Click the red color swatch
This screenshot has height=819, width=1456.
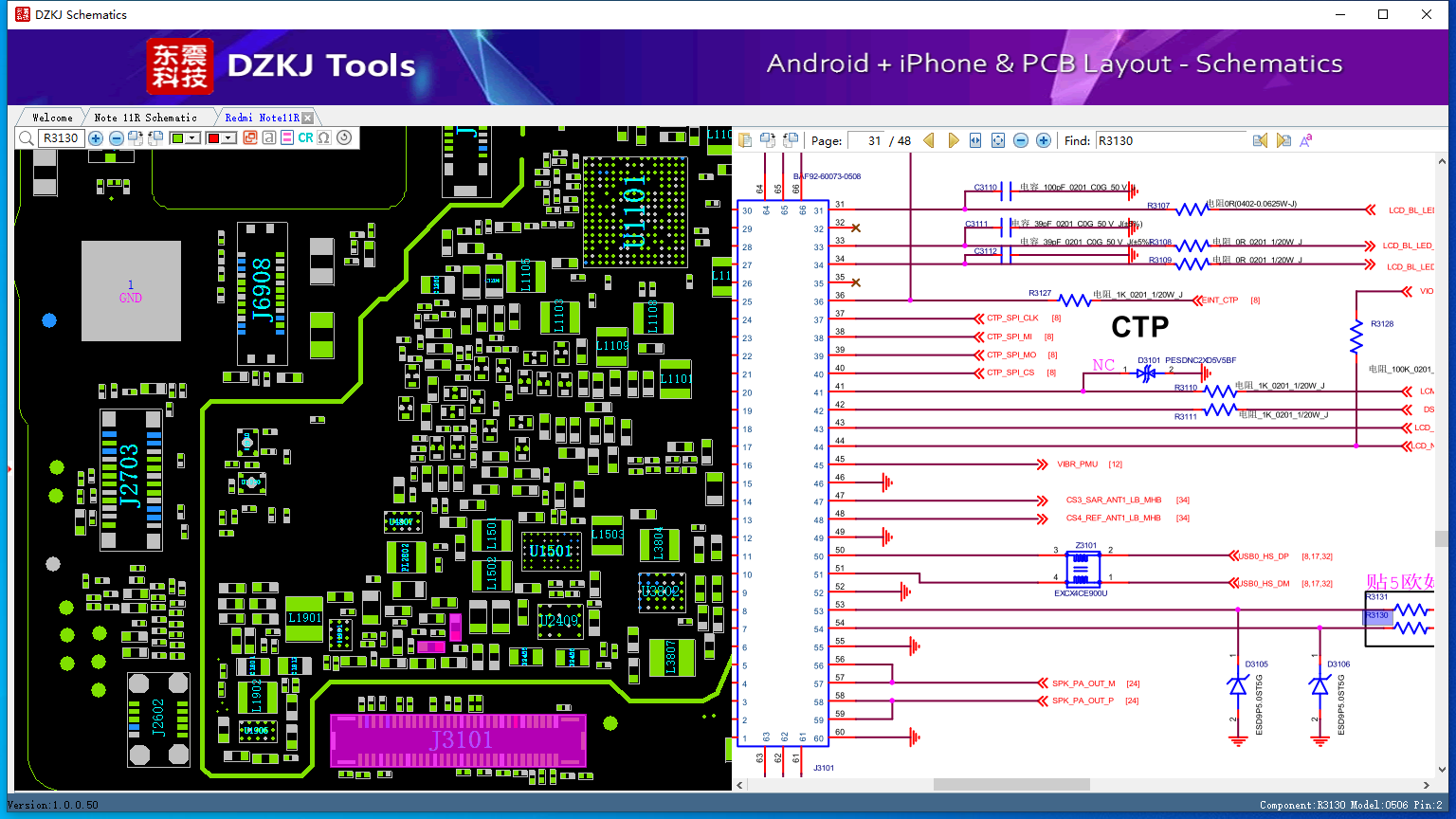tap(213, 138)
